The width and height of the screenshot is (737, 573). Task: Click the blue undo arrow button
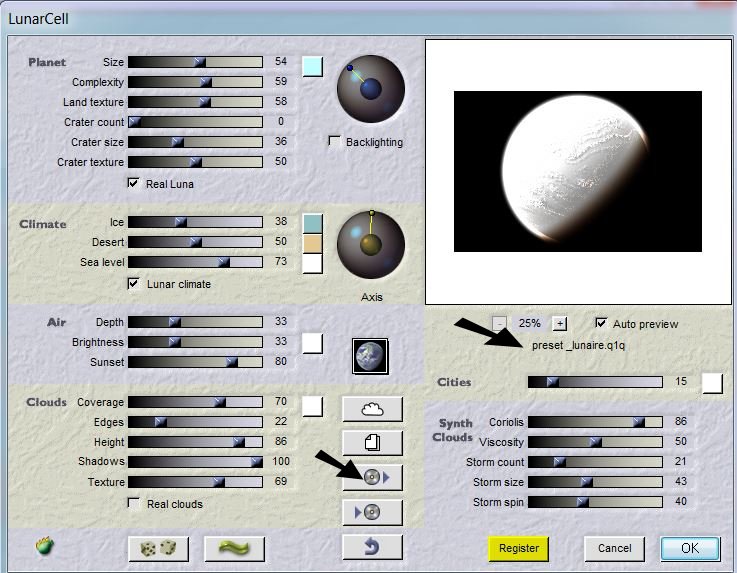(372, 547)
